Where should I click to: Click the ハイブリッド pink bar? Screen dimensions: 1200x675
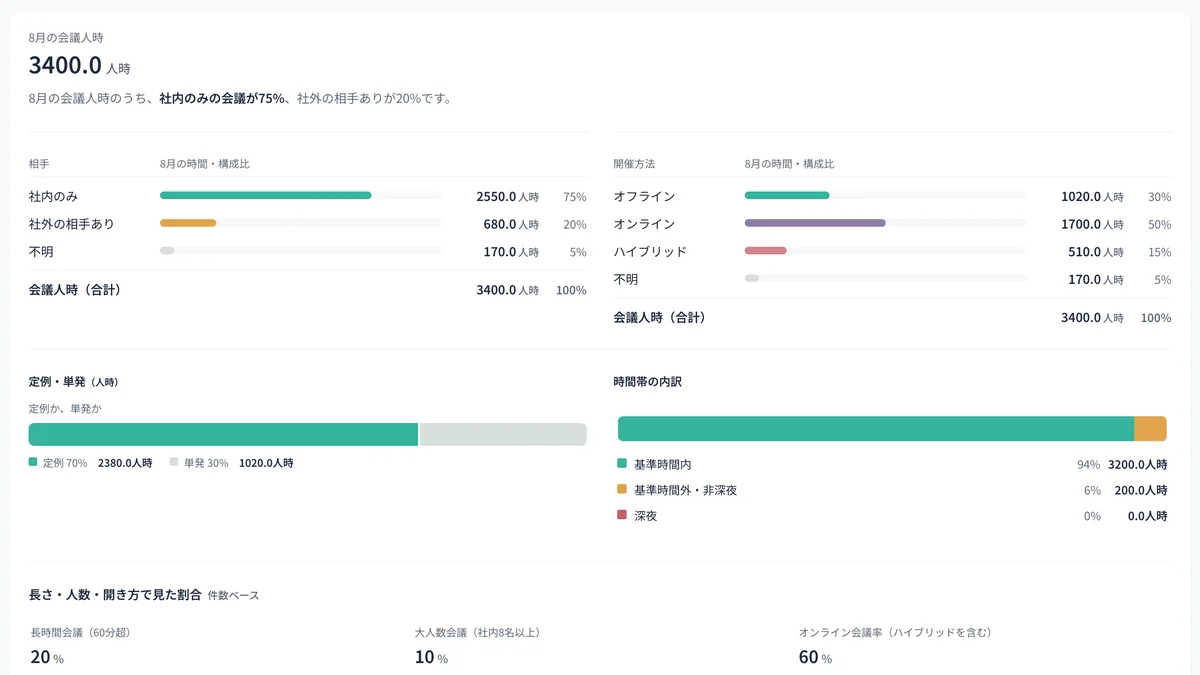coord(766,251)
